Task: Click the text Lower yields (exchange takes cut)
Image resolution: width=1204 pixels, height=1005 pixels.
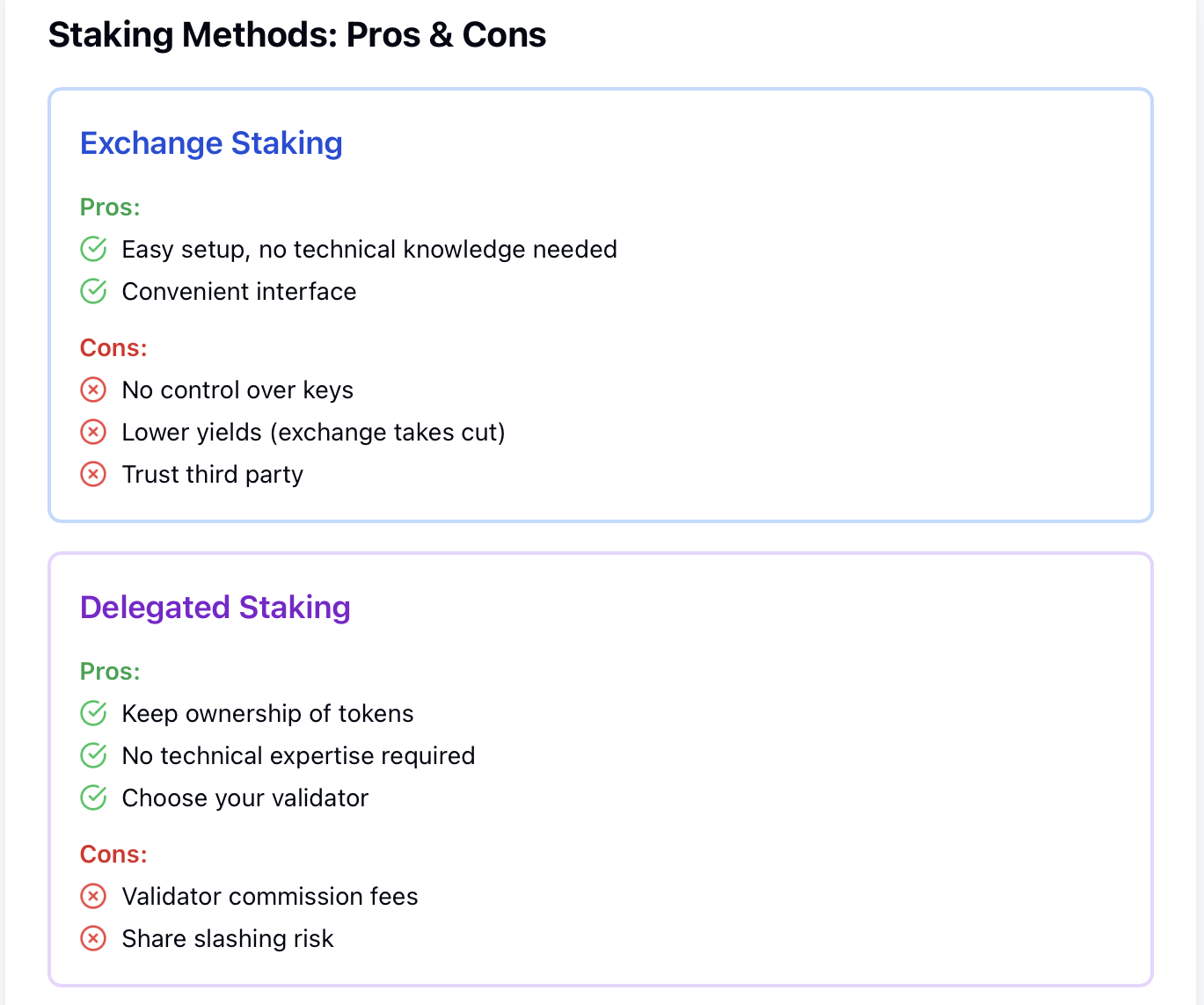Action: (x=313, y=433)
